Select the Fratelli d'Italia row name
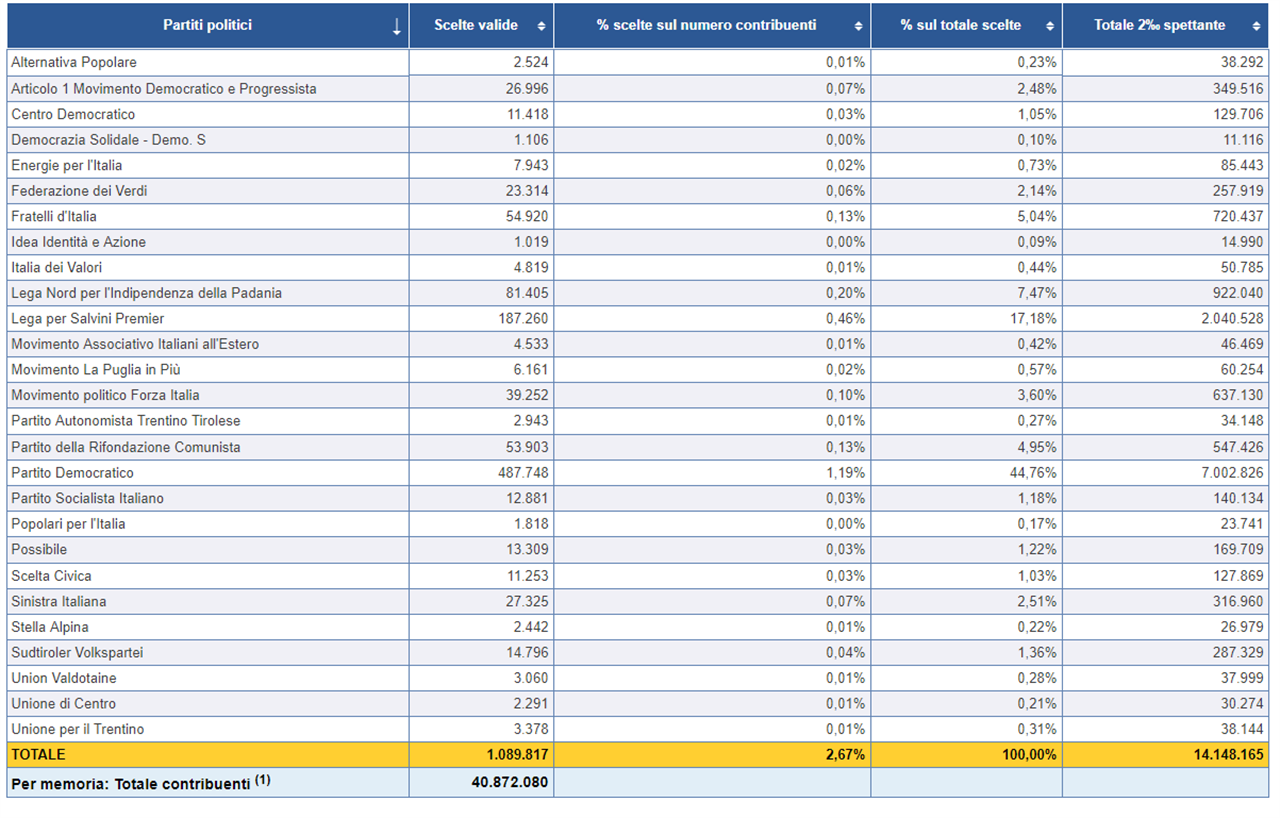Screen dimensions: 1280x818 pos(54,216)
